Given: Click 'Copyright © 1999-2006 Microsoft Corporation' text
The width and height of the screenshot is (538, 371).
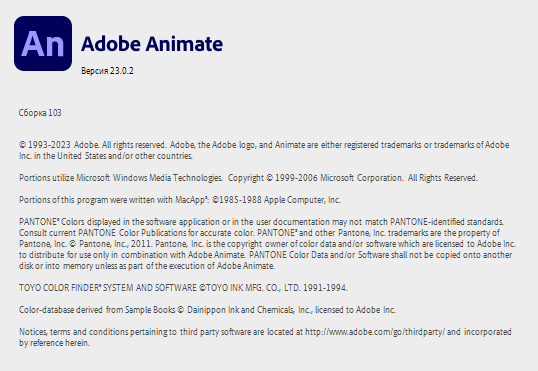Looking at the screenshot, I should pyautogui.click(x=316, y=178).
